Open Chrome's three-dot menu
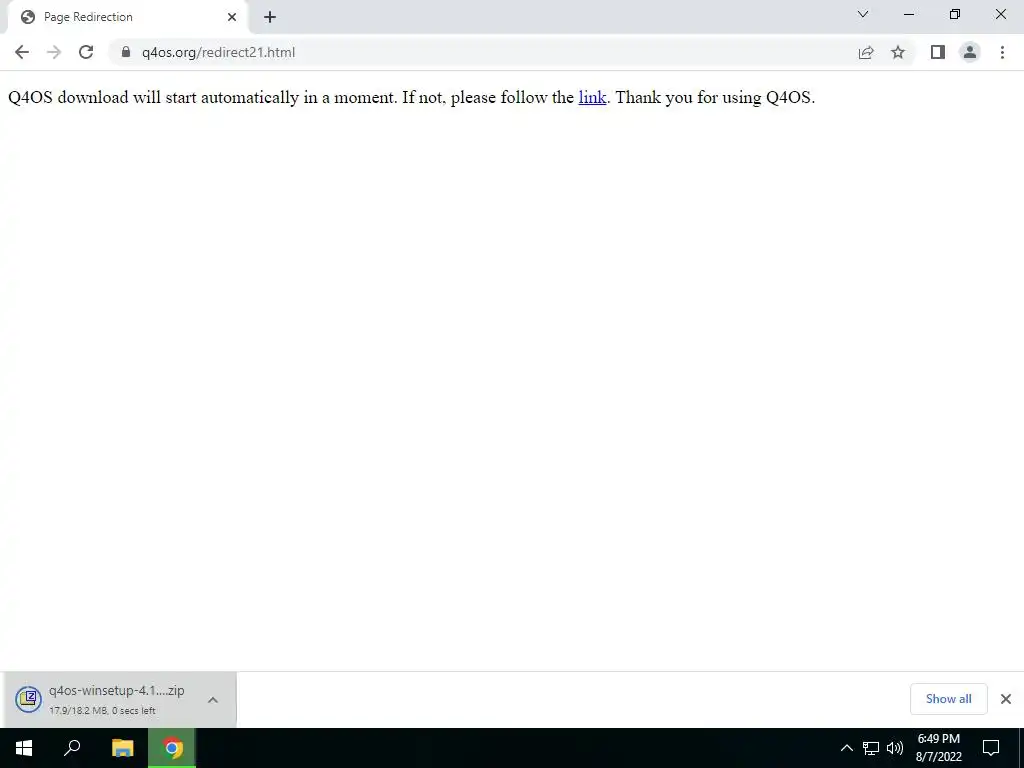Viewport: 1024px width, 768px height. pos(1002,52)
